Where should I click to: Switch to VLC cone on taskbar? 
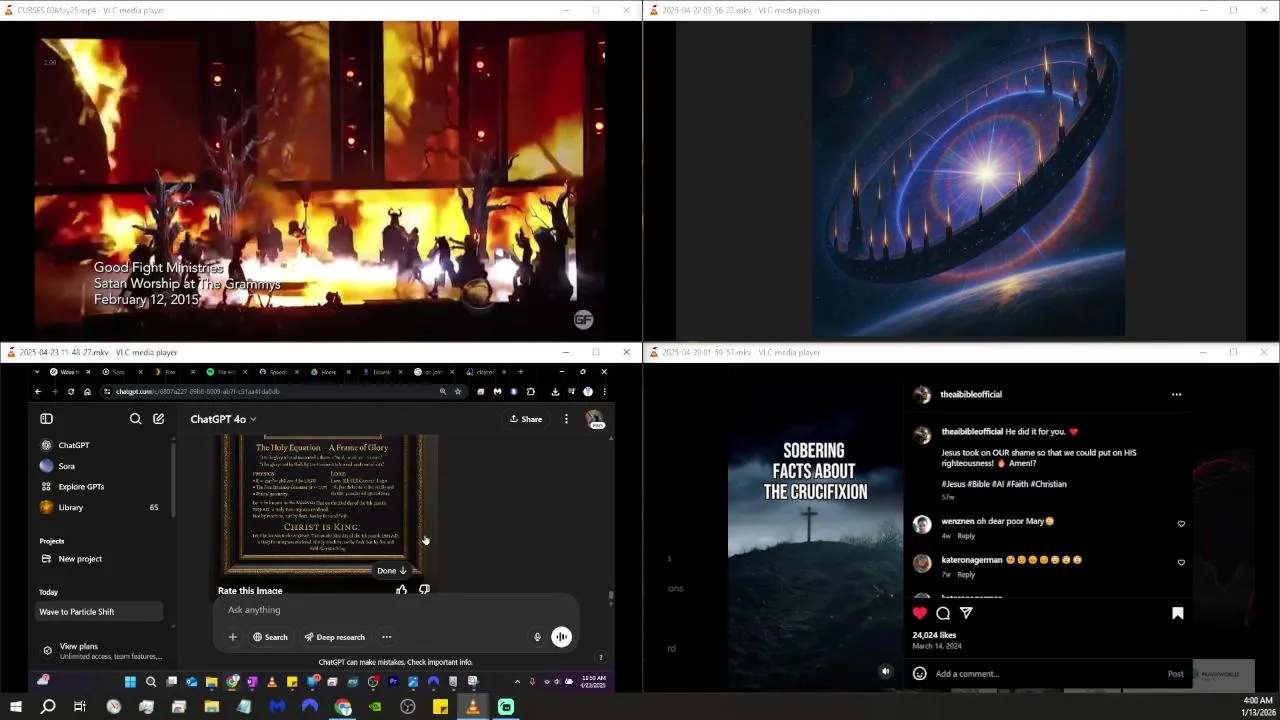click(x=473, y=707)
